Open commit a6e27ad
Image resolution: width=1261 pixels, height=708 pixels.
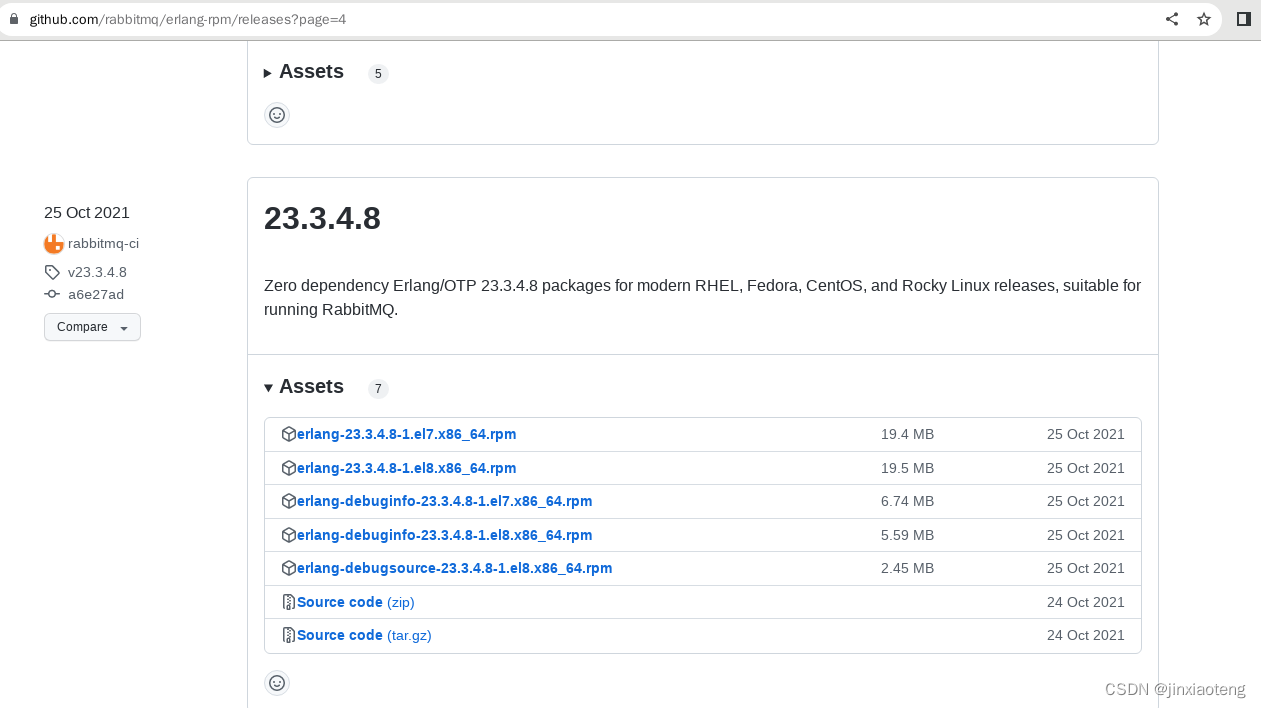pyautogui.click(x=96, y=294)
